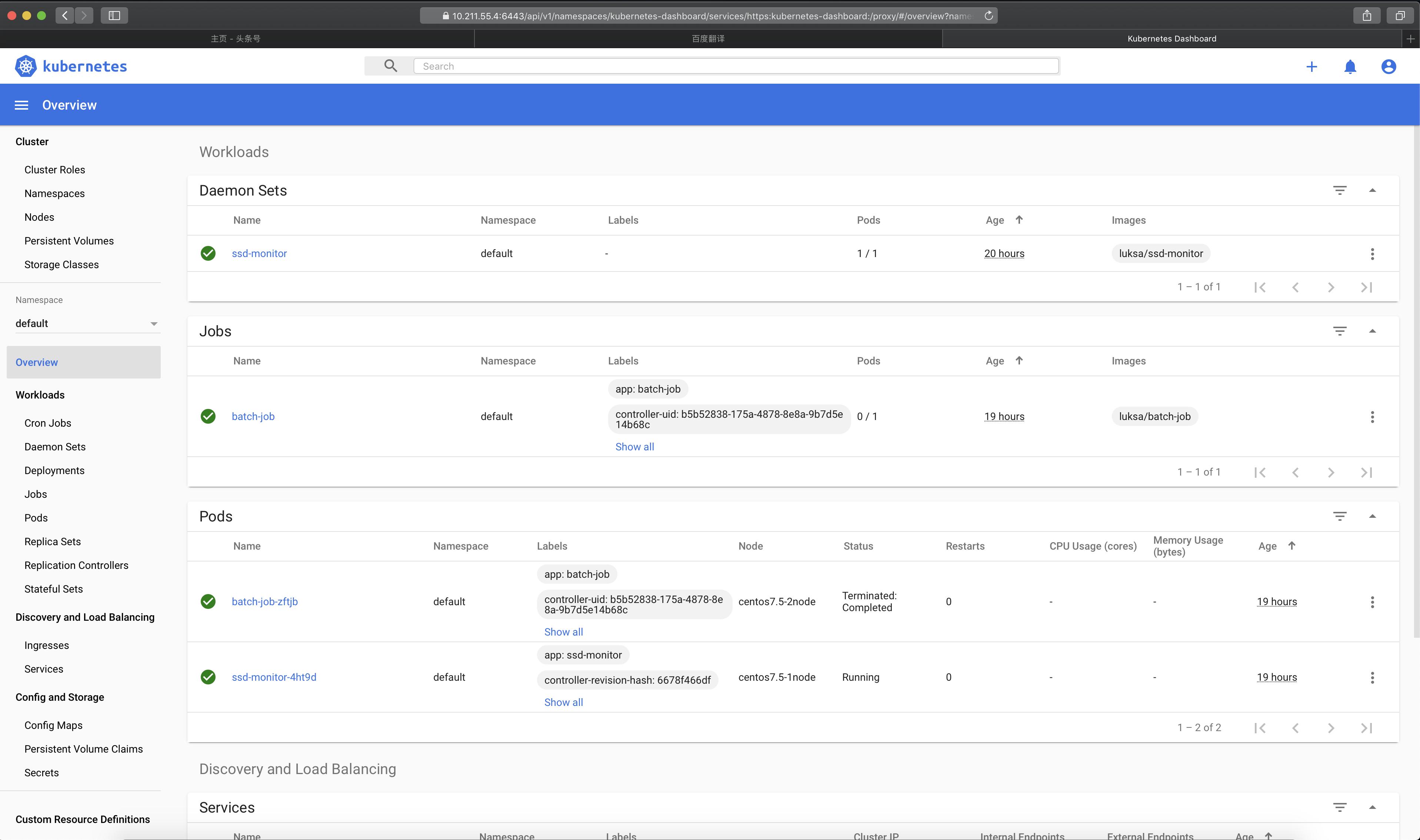Create new resource with plus icon

tap(1311, 67)
